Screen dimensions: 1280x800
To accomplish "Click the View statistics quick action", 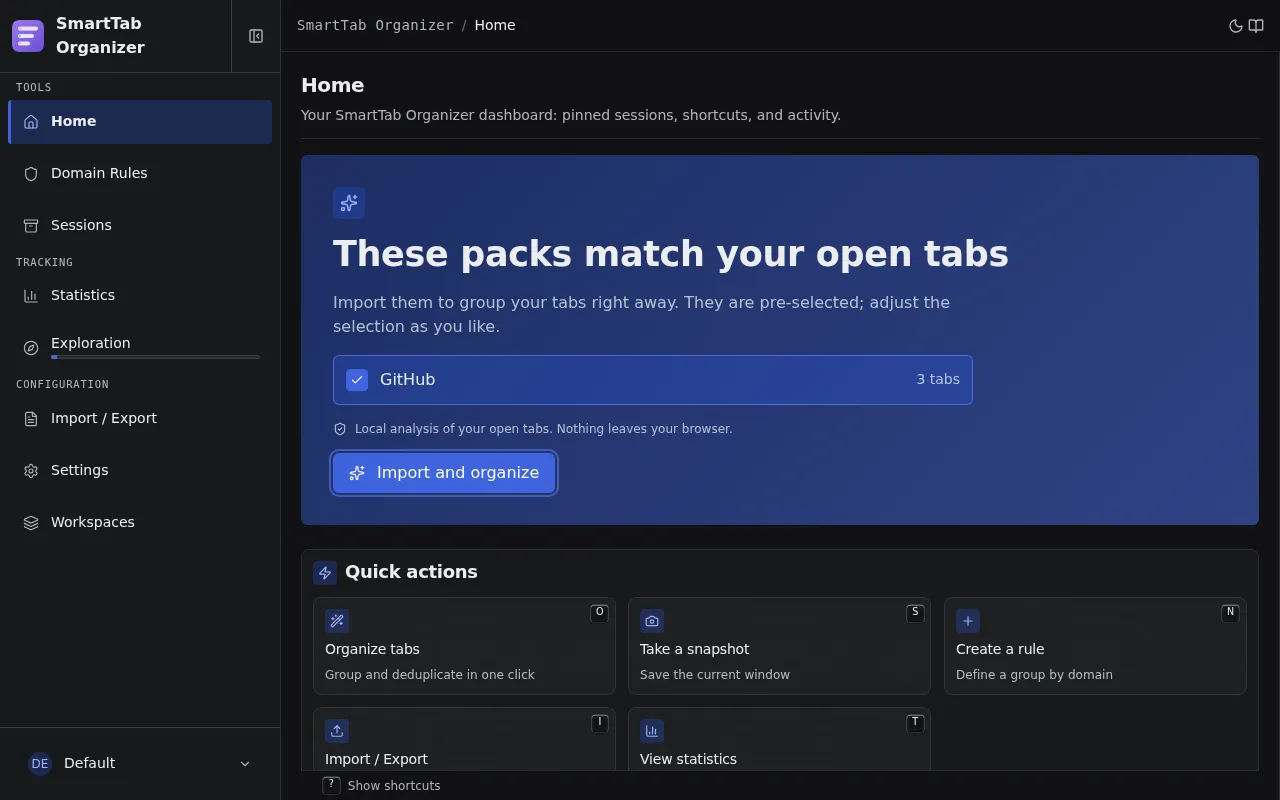I will click(779, 740).
